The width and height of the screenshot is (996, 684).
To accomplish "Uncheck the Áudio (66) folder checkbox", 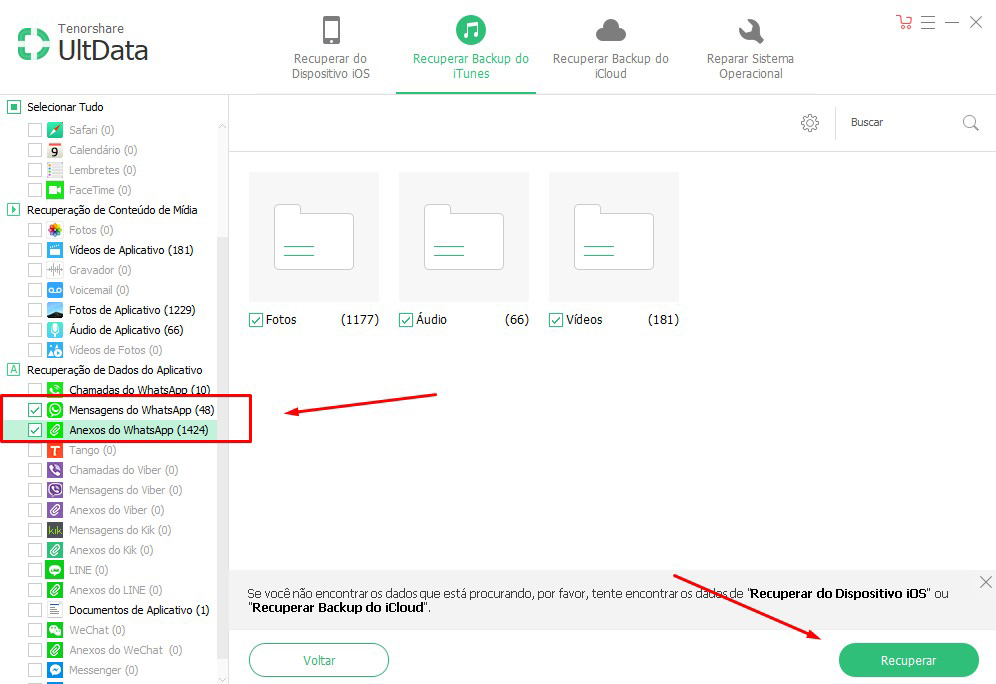I will coord(406,320).
